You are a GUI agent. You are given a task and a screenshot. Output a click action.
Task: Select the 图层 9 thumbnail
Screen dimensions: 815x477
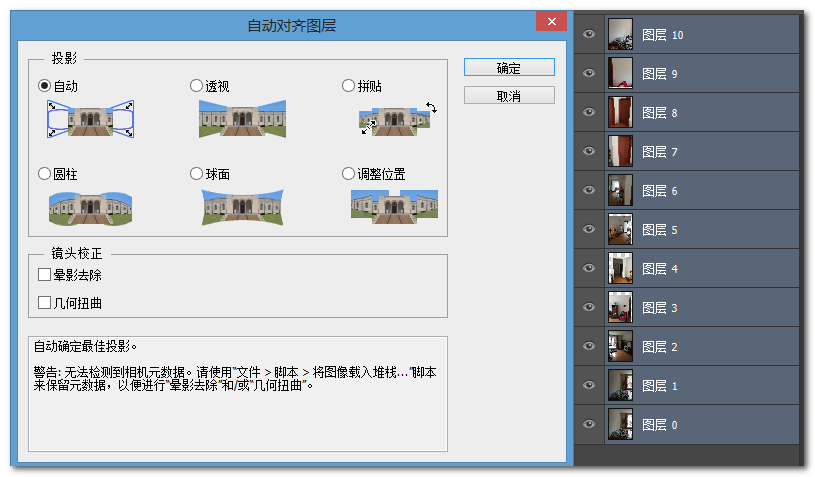[621, 73]
